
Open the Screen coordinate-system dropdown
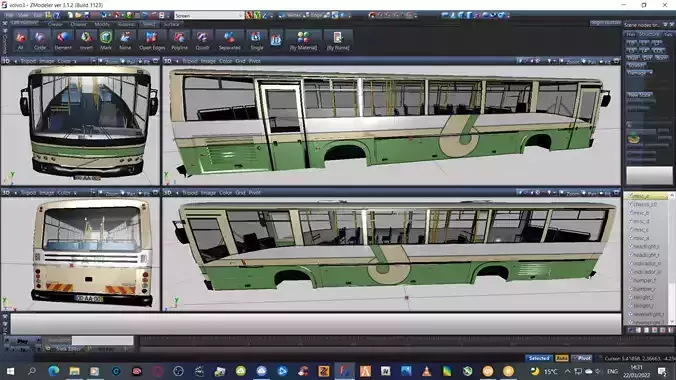[x=209, y=16]
